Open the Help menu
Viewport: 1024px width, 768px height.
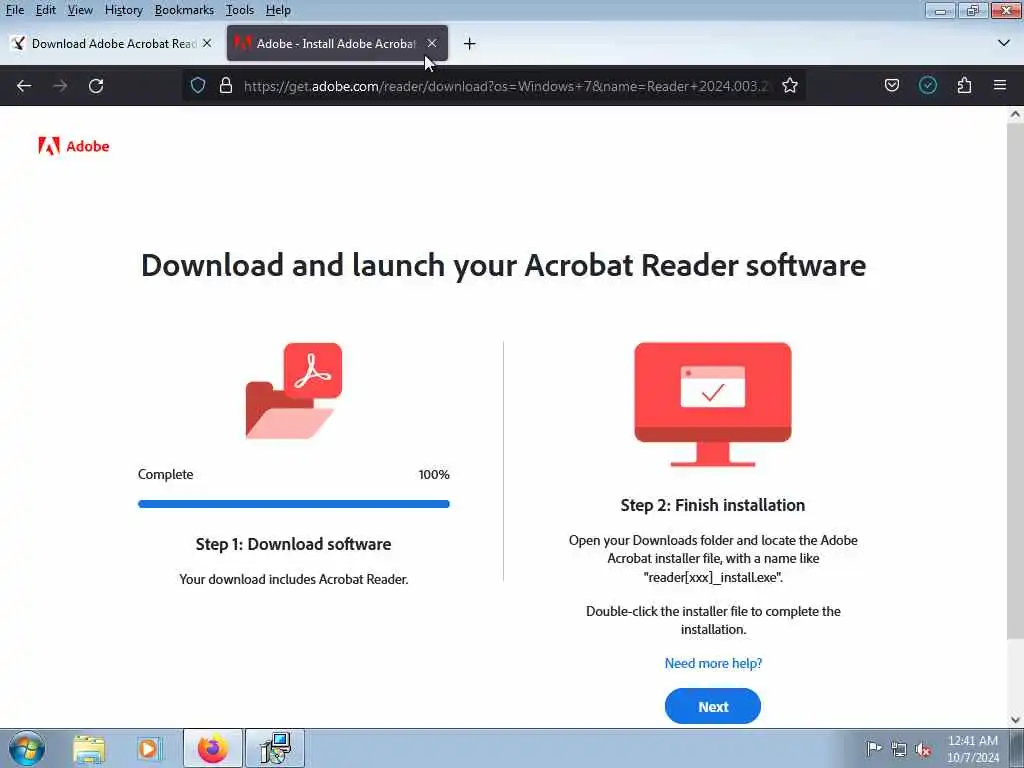(x=278, y=10)
